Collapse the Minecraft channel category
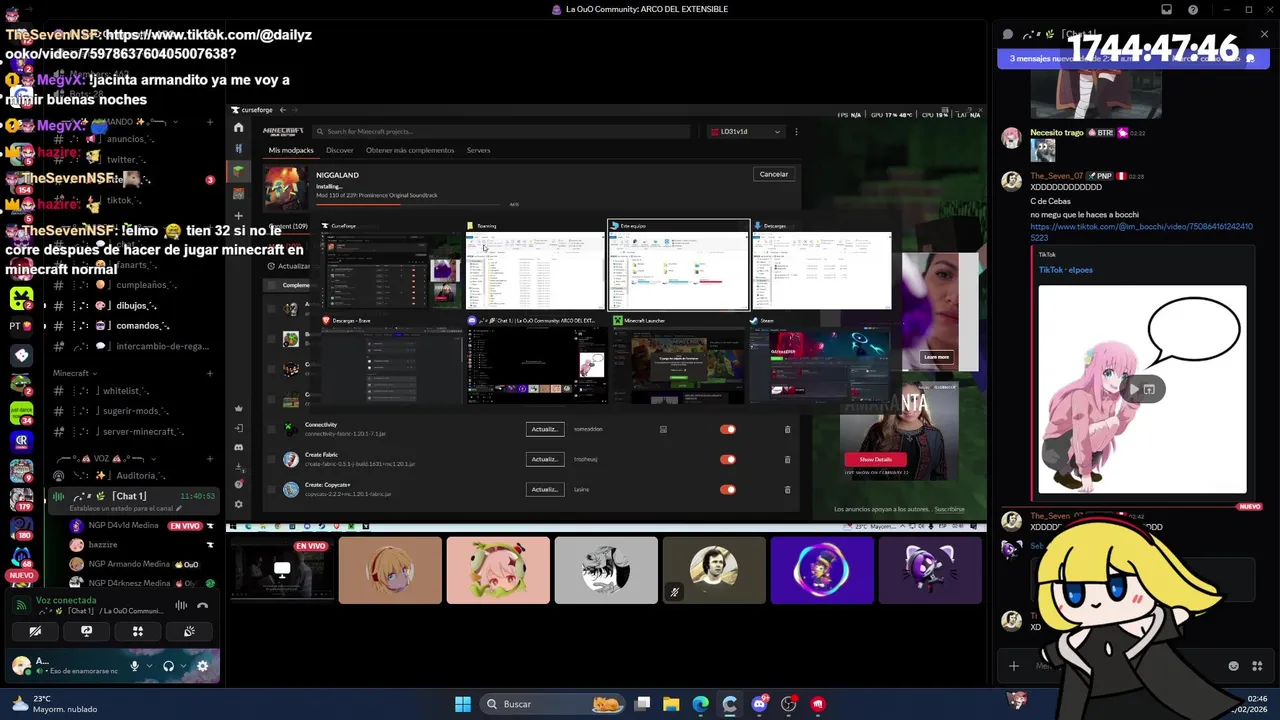The width and height of the screenshot is (1280, 720). pos(74,373)
